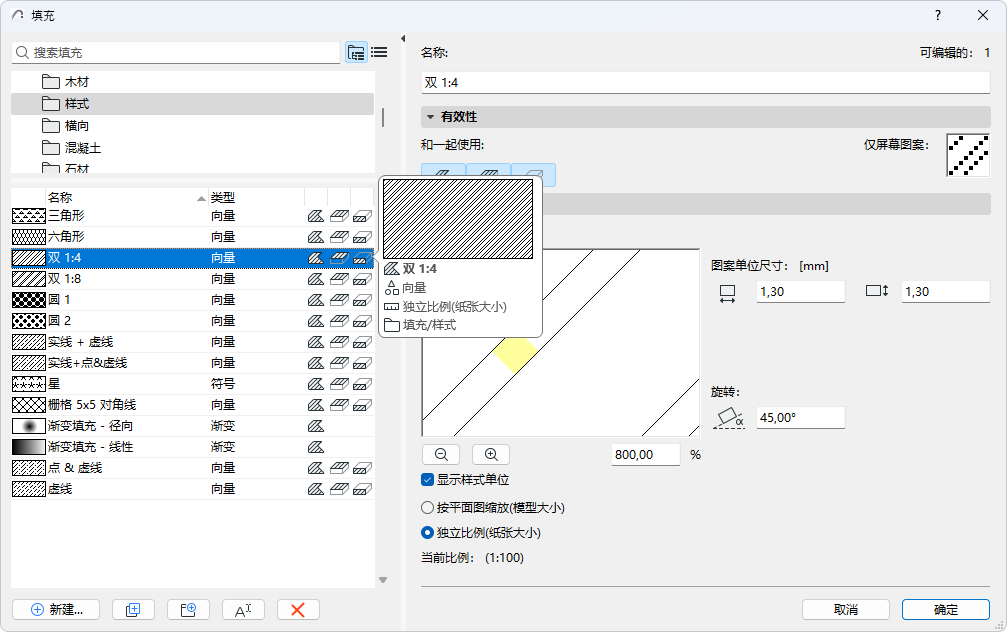Click the cover fill icon in 虚线 row
The height and width of the screenshot is (632, 1007).
[339, 489]
